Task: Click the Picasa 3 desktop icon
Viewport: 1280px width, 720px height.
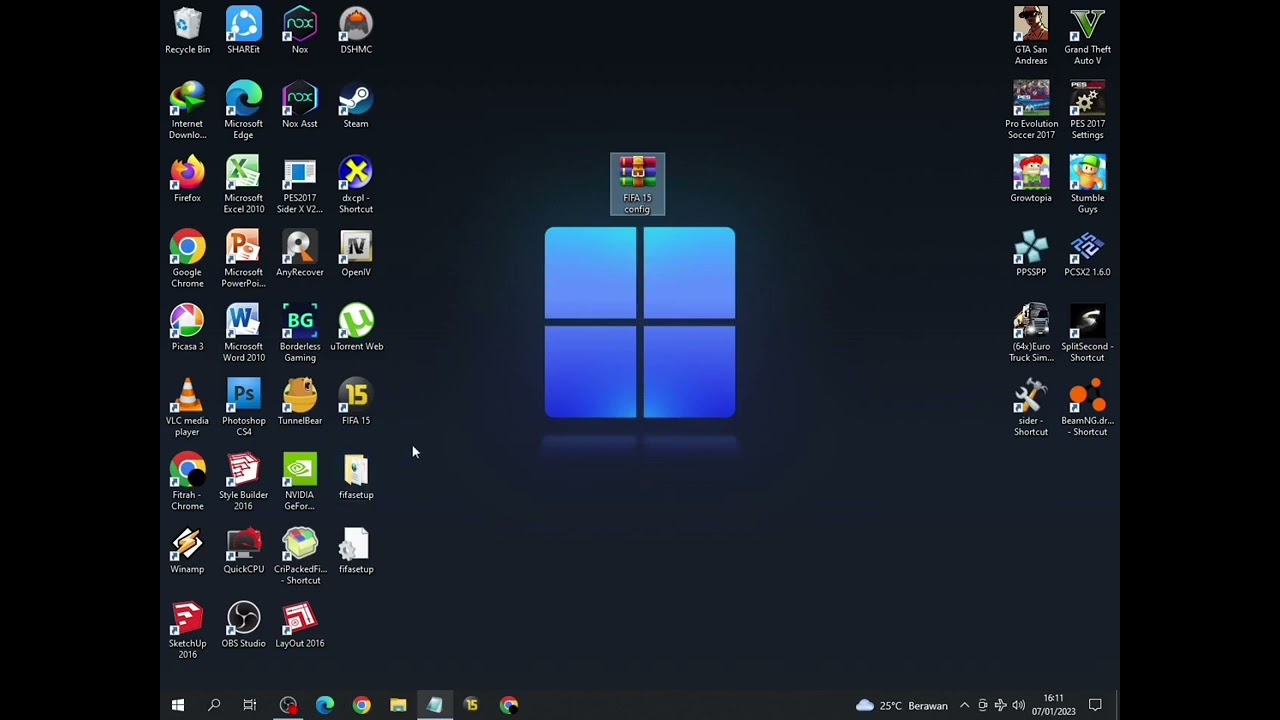Action: point(187,328)
